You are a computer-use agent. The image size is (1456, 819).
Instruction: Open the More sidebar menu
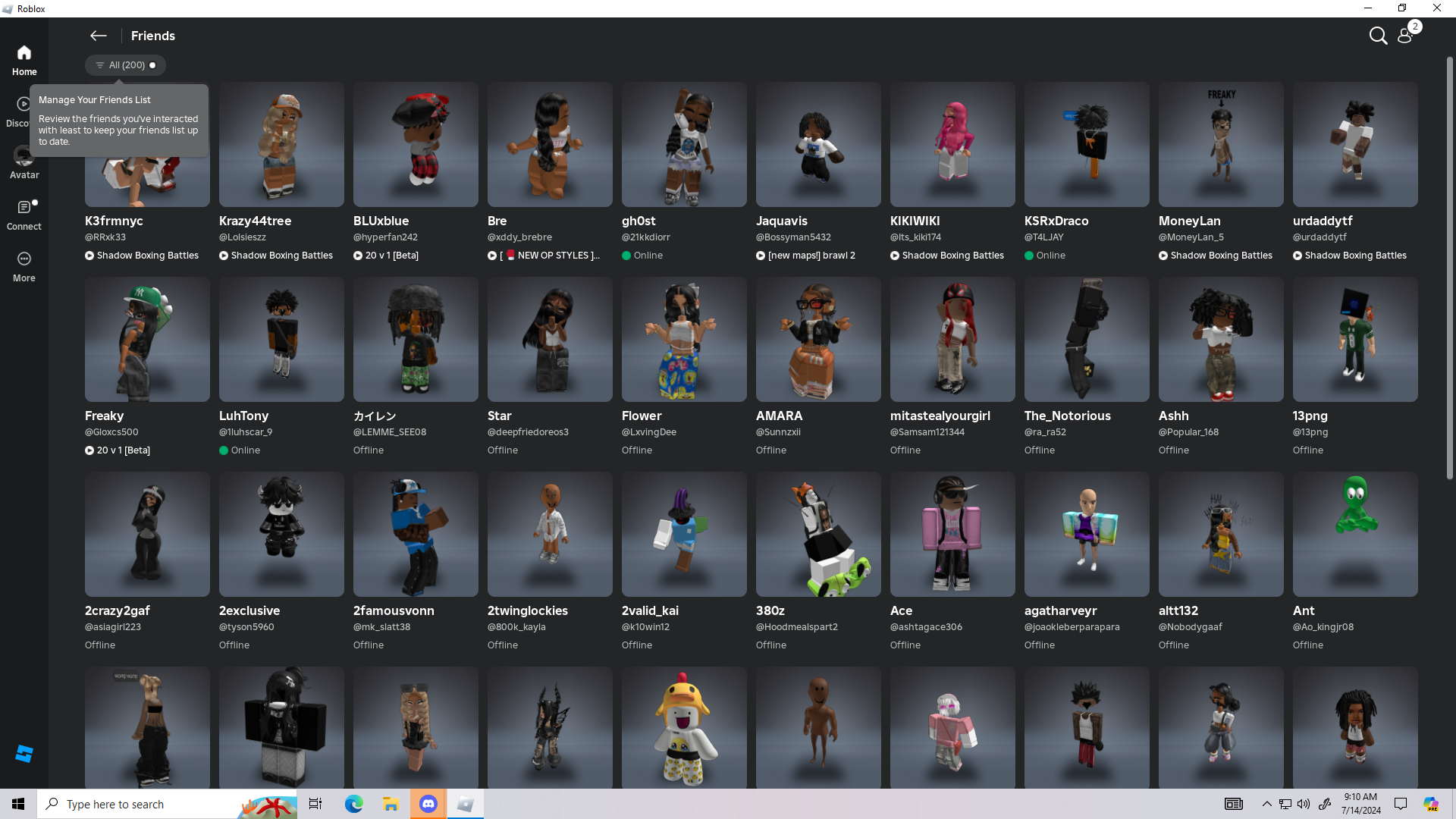[24, 266]
